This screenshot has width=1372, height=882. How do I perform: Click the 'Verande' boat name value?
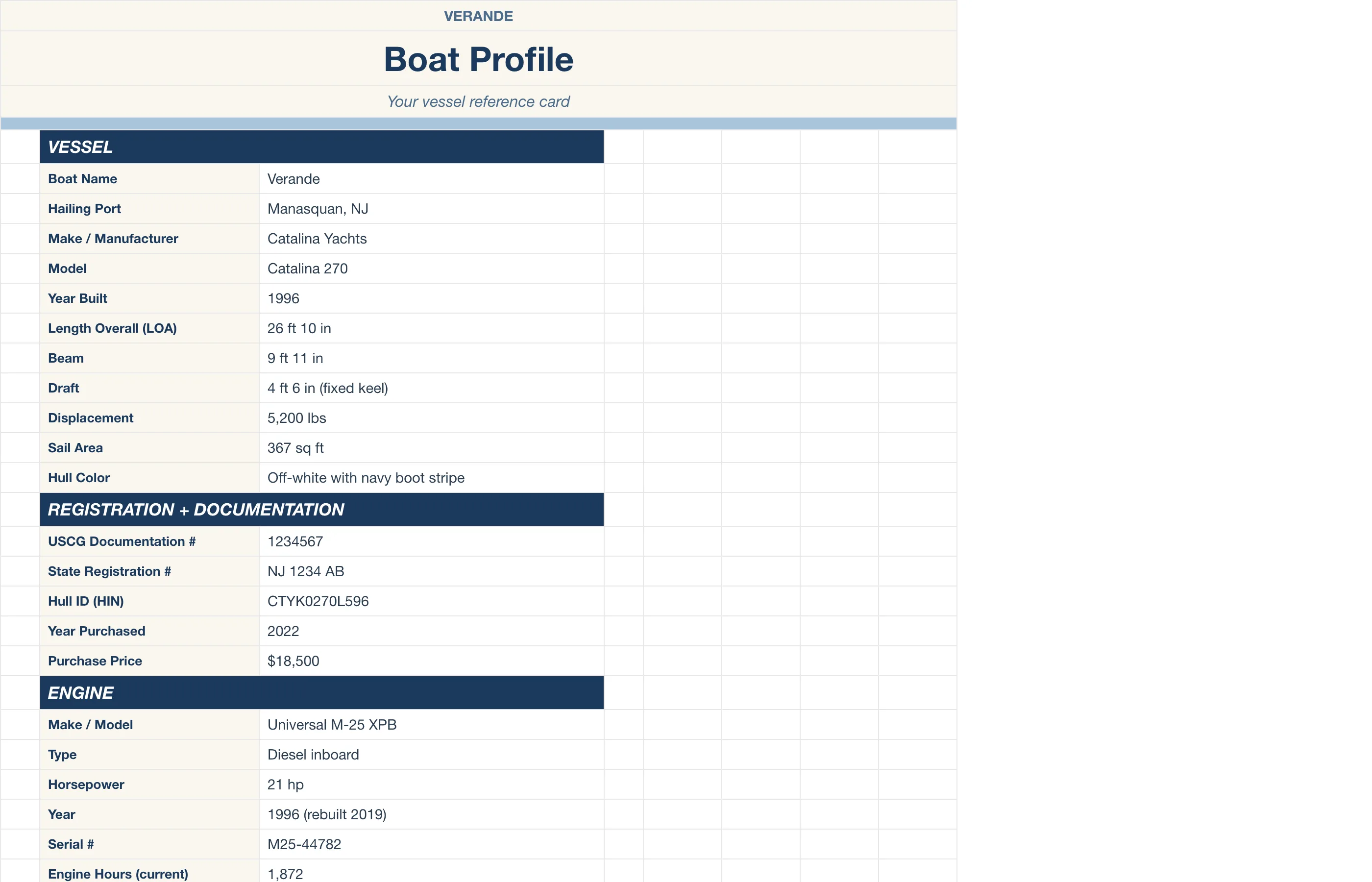(431, 179)
